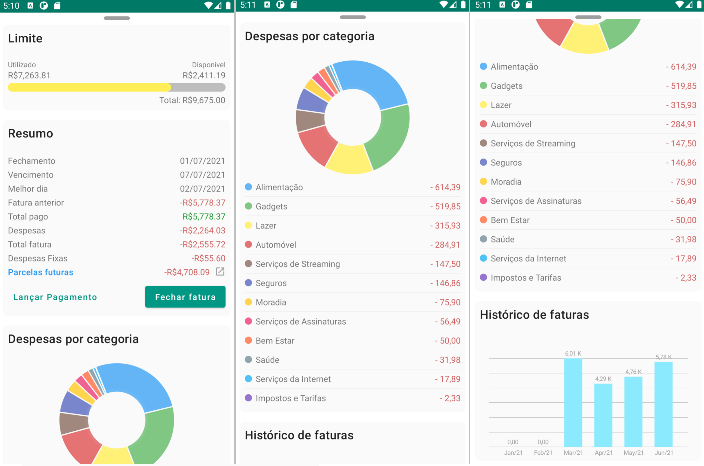Viewport: 704px width, 466px height.
Task: Click the yellow Moradia dot in the middle panel
Action: [248, 302]
